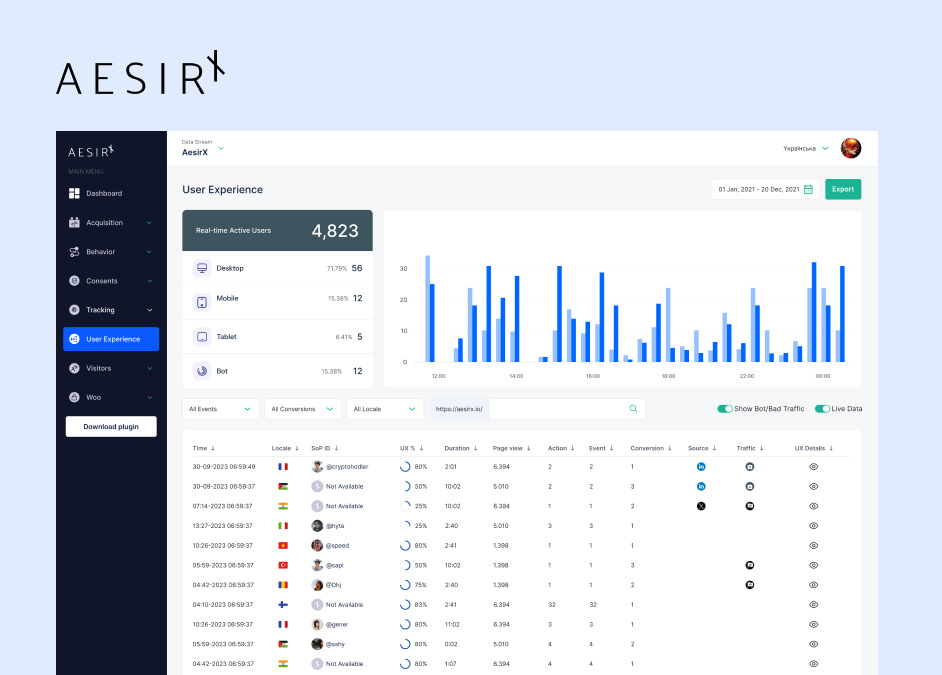The height and width of the screenshot is (675, 942).
Task: Click the calendar icon in date range
Action: (808, 189)
